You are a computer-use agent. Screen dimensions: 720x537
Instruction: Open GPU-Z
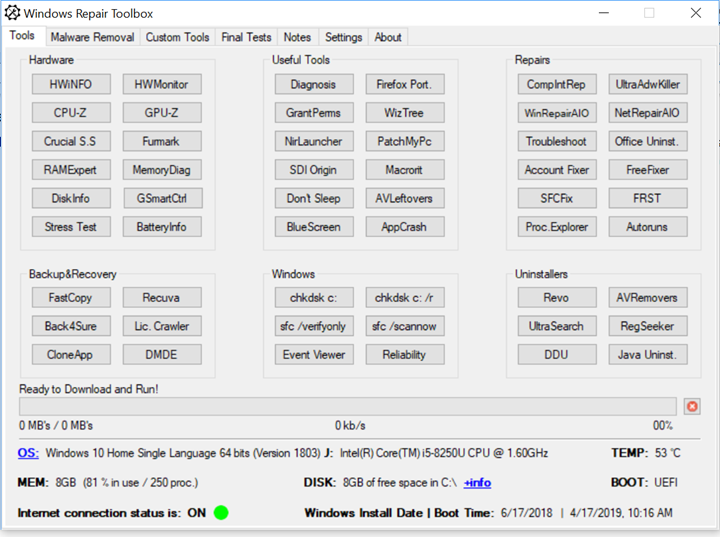pyautogui.click(x=162, y=113)
